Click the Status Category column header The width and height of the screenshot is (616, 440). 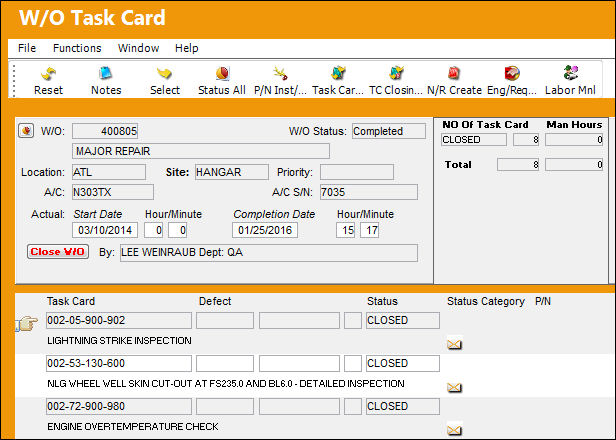point(486,301)
